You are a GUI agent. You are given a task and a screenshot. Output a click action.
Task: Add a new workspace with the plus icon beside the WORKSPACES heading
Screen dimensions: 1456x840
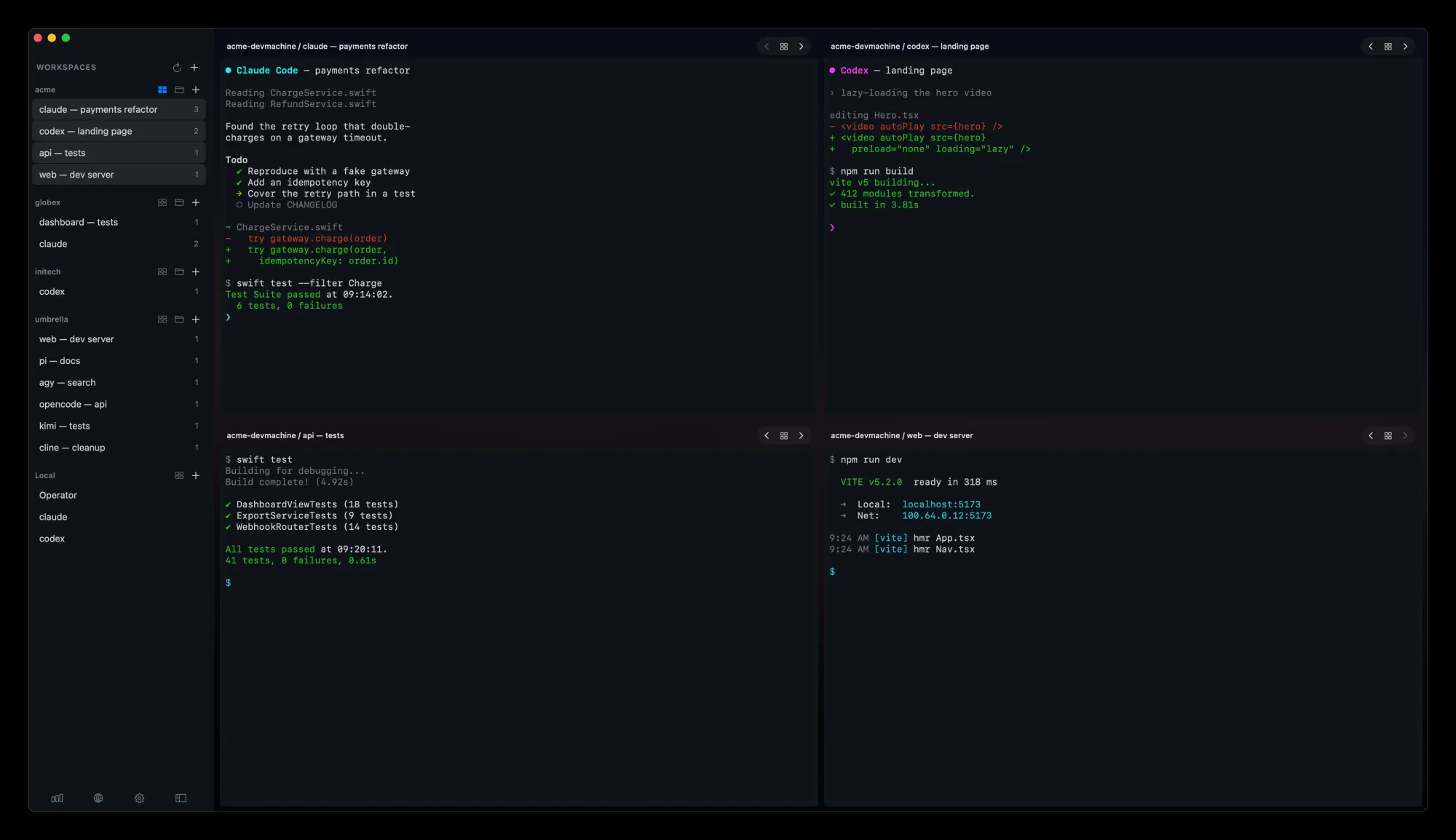pyautogui.click(x=194, y=68)
